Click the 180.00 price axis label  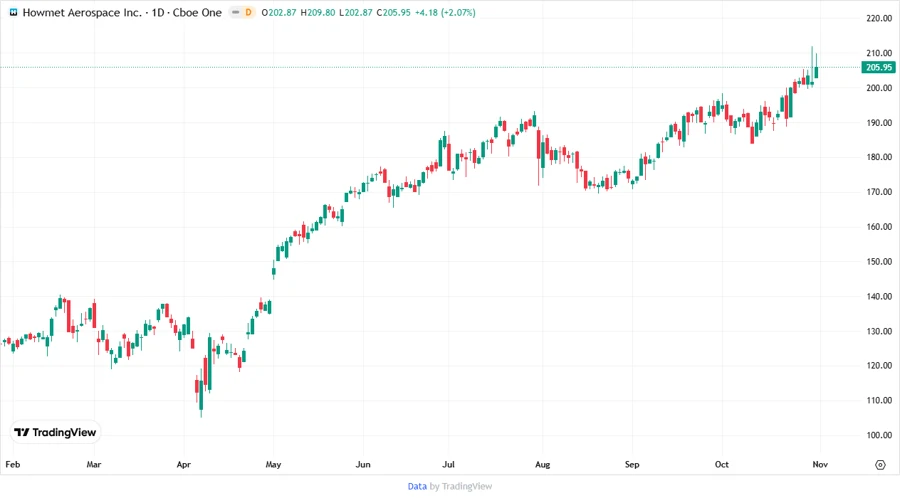click(879, 157)
